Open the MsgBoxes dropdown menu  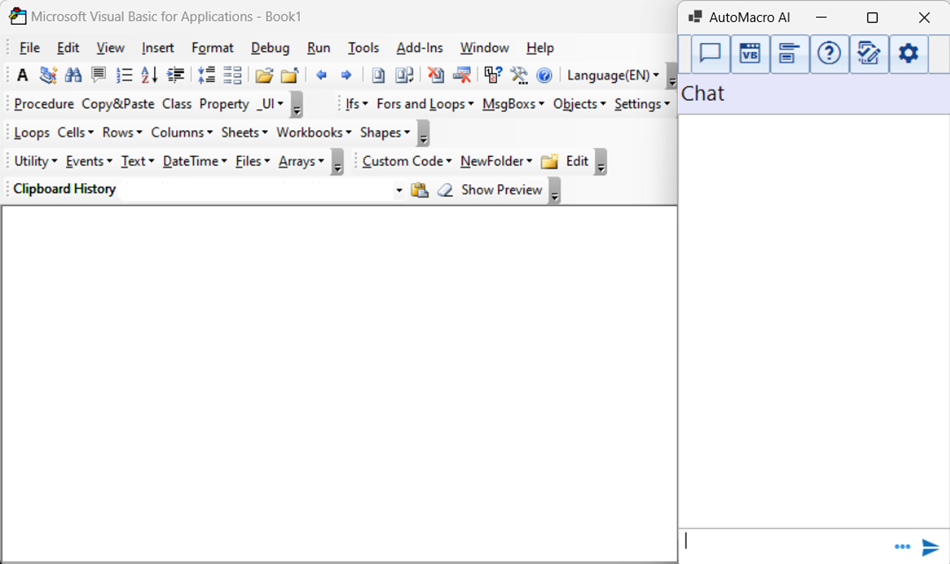click(513, 104)
